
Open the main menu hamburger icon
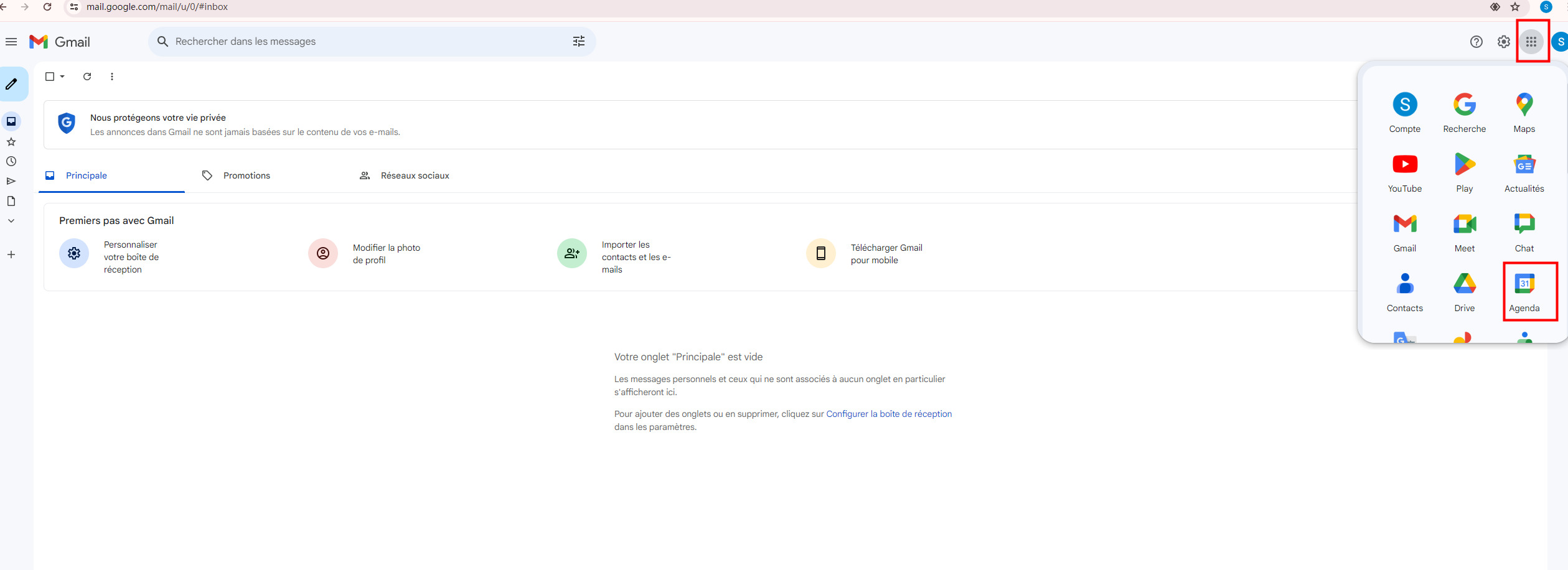11,42
